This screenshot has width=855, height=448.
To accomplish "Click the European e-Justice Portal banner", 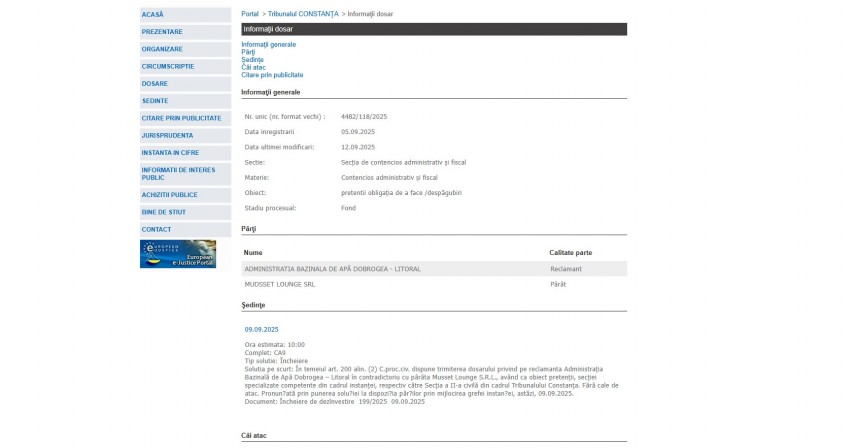I will [x=177, y=254].
